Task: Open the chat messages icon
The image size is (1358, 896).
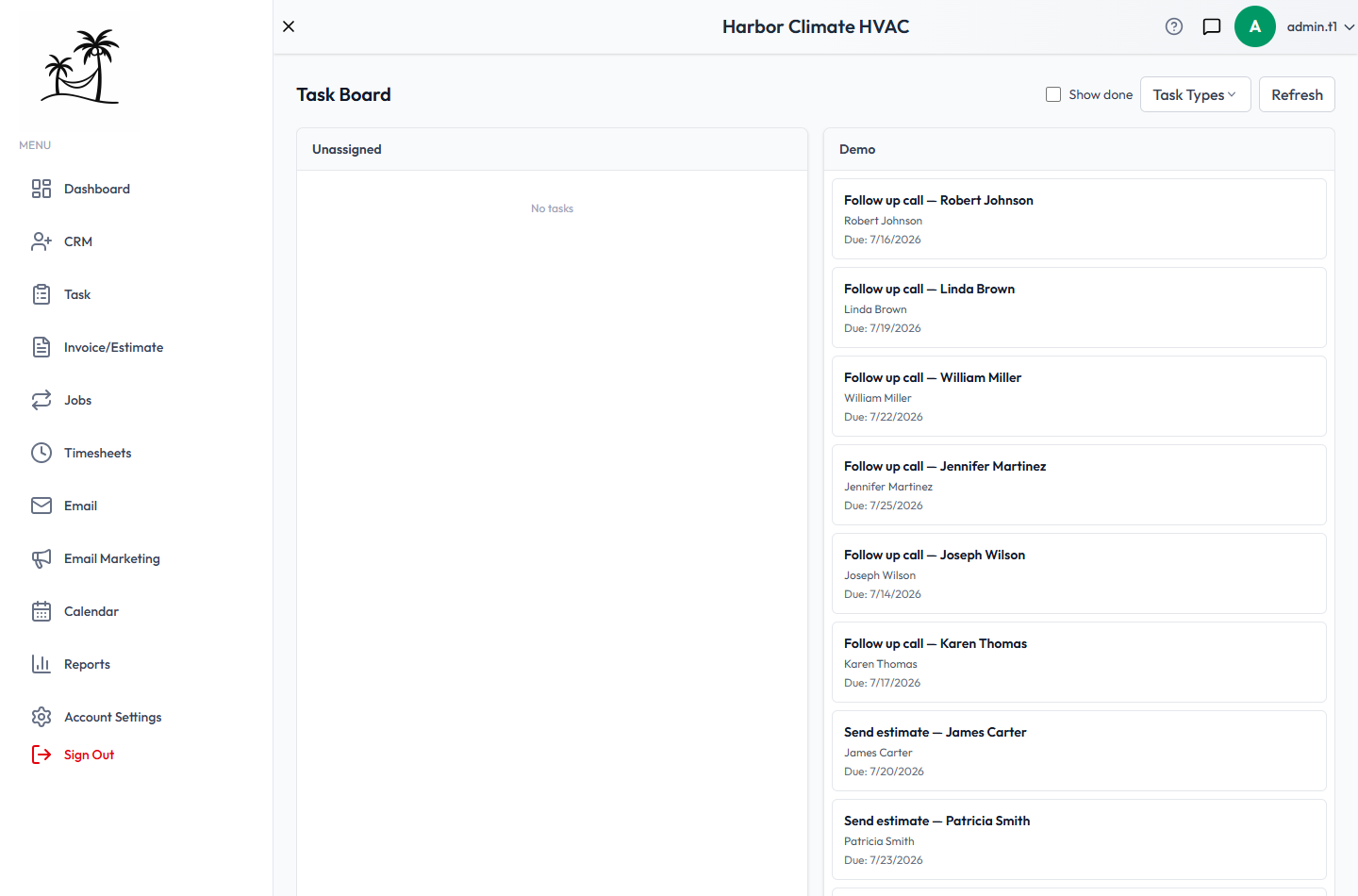Action: click(1212, 26)
